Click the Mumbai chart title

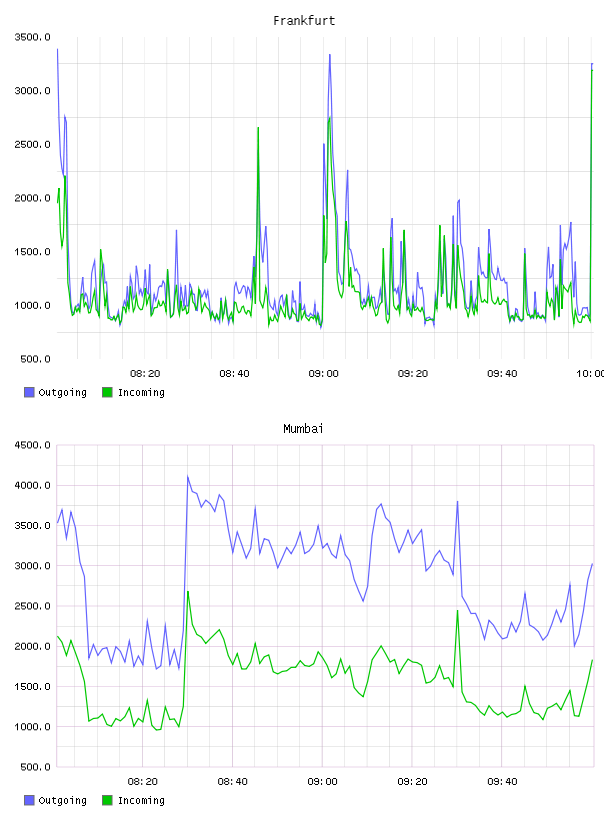click(x=303, y=429)
